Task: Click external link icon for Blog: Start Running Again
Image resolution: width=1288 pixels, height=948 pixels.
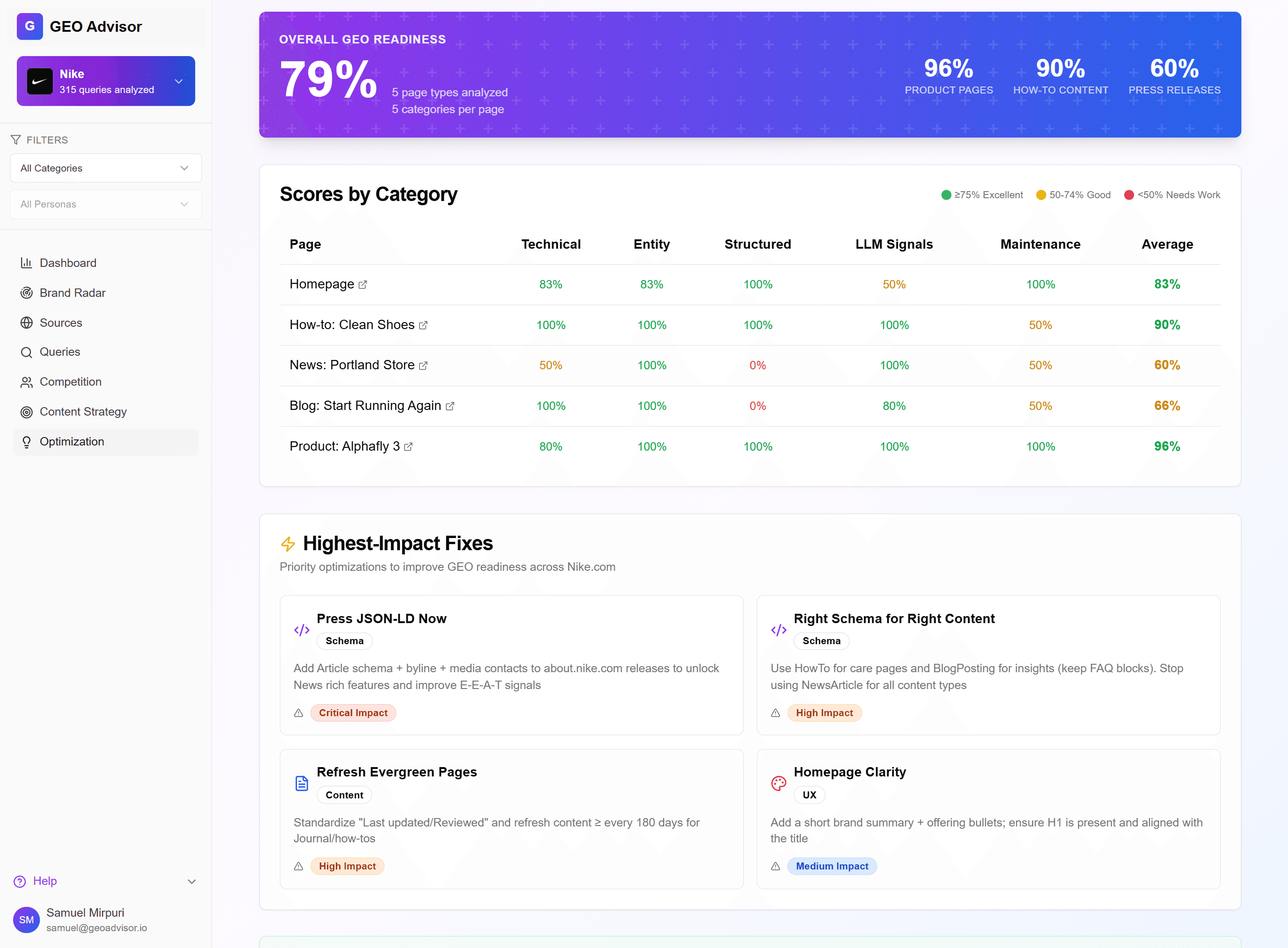Action: (450, 406)
